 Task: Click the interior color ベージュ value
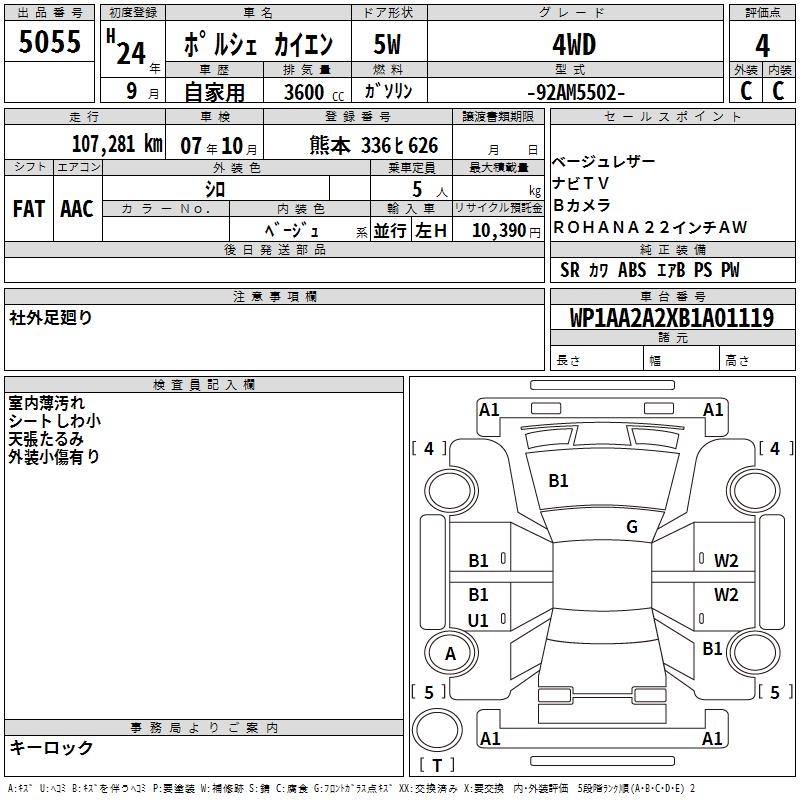tap(292, 230)
